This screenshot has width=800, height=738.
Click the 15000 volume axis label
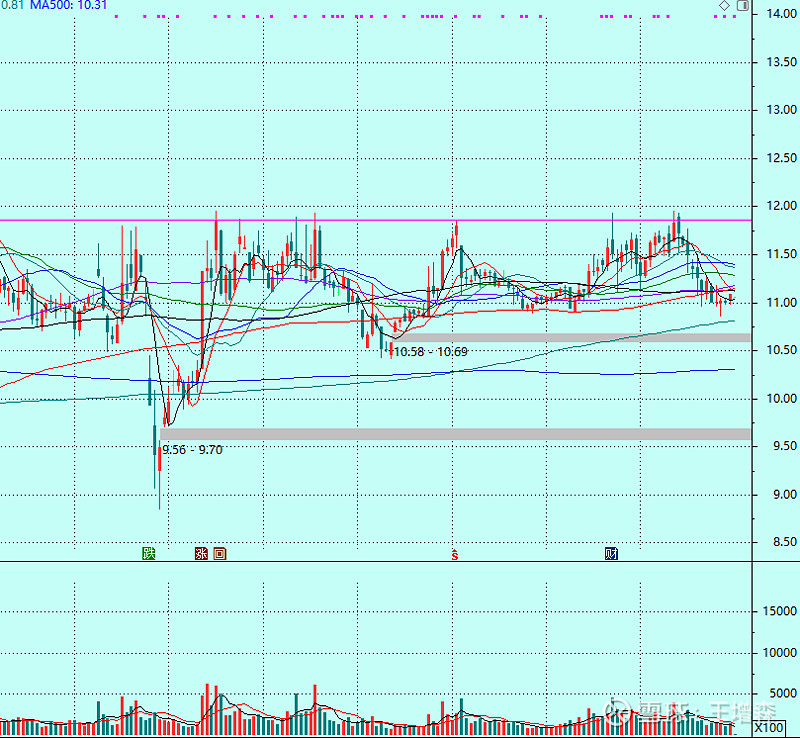coord(780,611)
